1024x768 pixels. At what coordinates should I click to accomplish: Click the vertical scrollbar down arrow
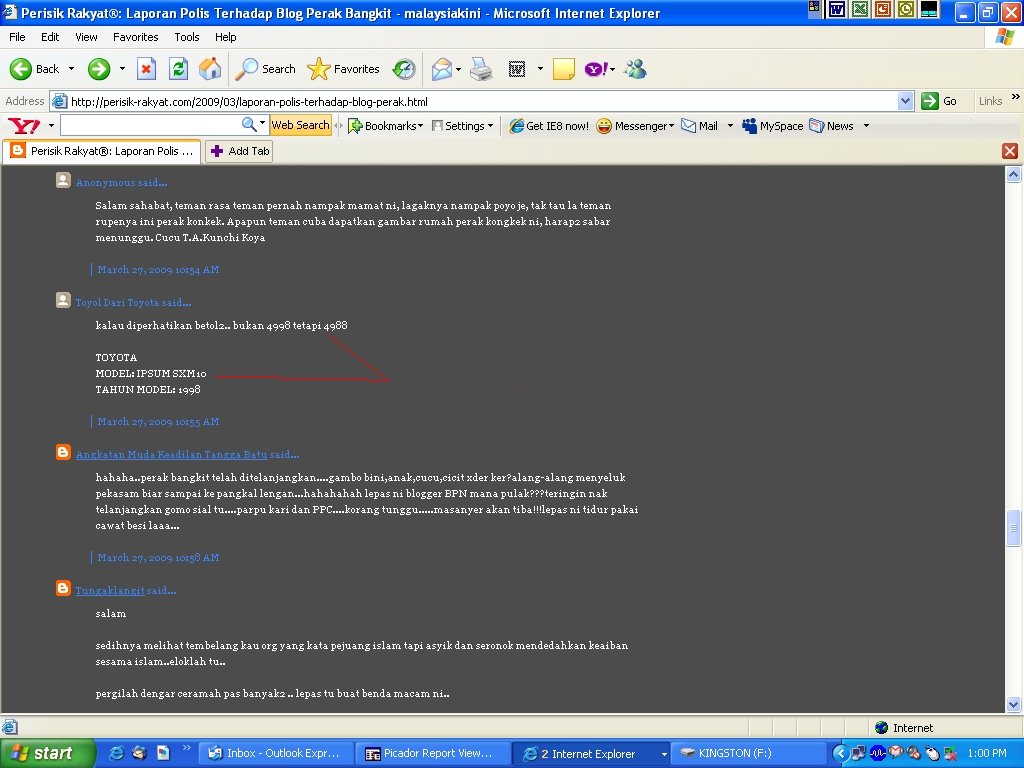[1014, 704]
